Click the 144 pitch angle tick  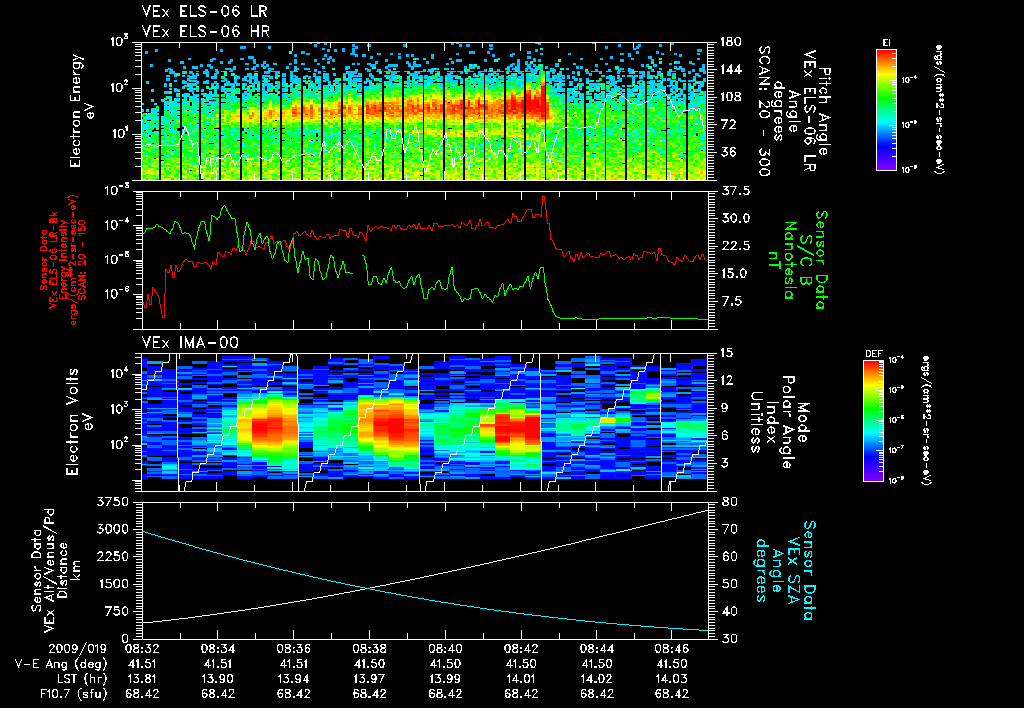(730, 69)
